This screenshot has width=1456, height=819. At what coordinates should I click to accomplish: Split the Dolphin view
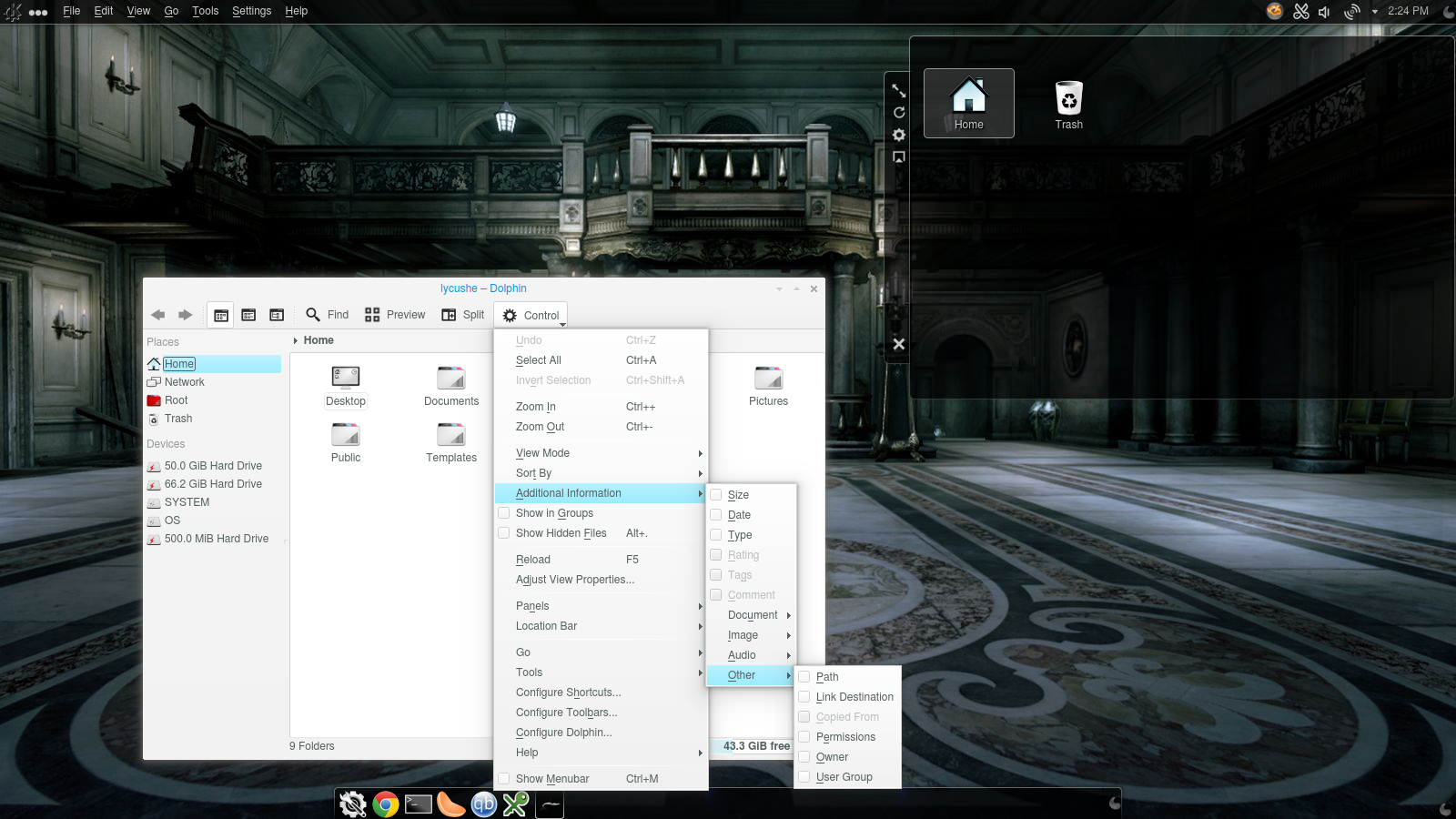coord(463,315)
